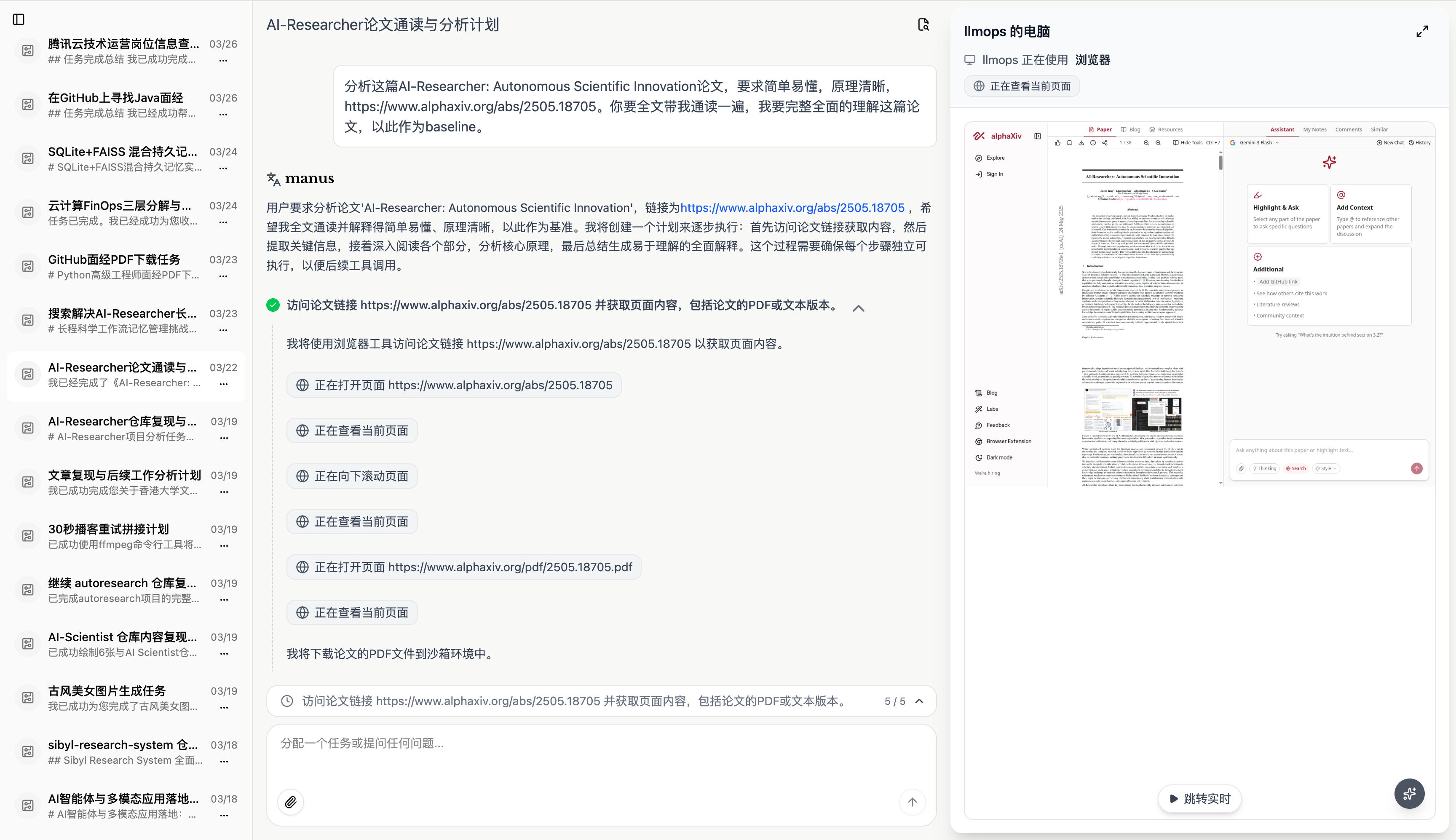Click the monitor icon next to llmops 正在使用
This screenshot has height=840, width=1456.
(970, 60)
